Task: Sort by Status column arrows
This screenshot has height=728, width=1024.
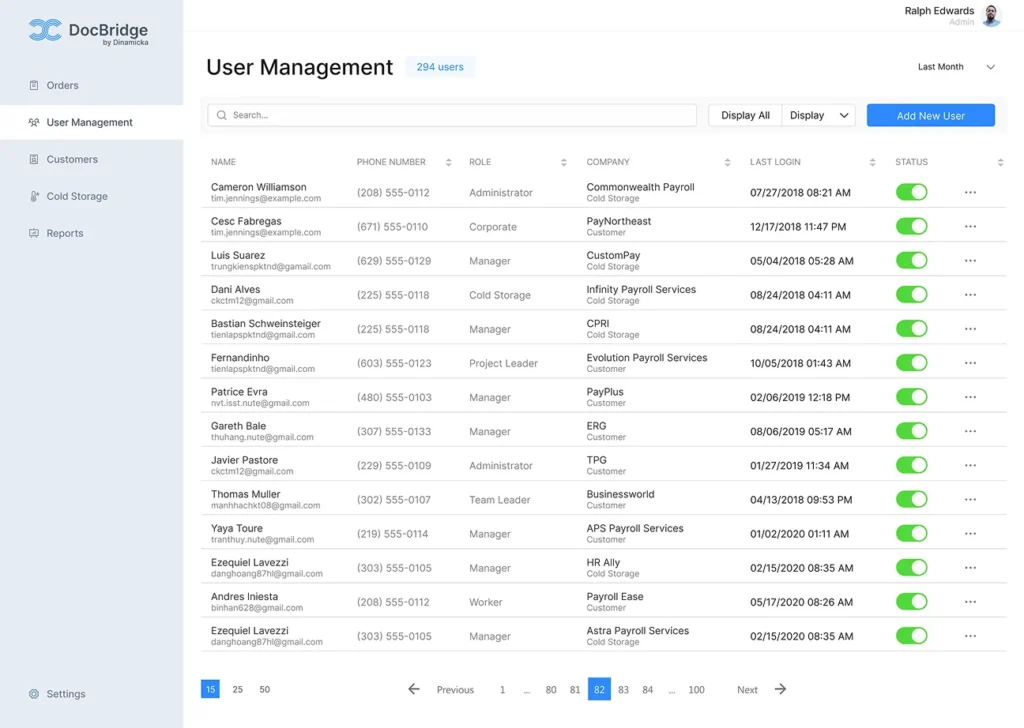Action: tap(1000, 163)
